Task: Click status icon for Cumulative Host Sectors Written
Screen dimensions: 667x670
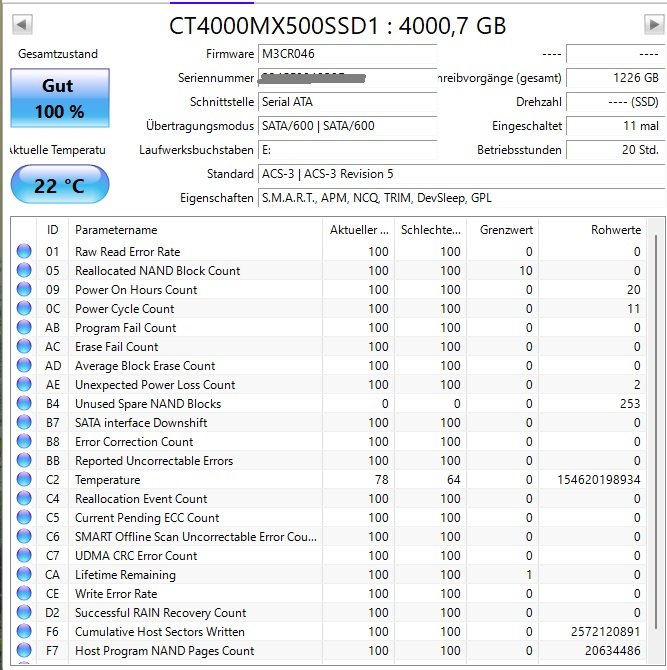Action: [x=24, y=632]
